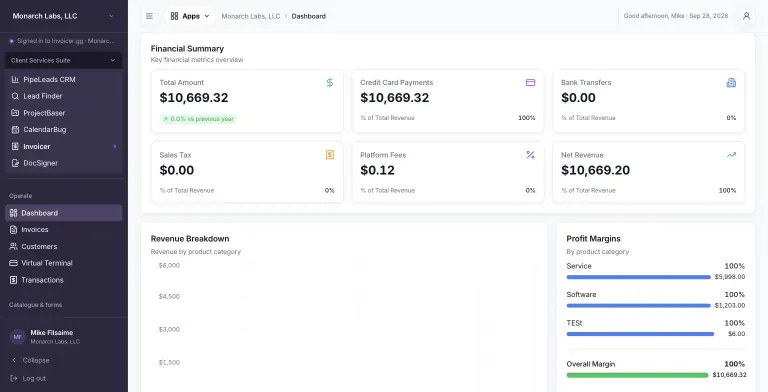768x392 pixels.
Task: Click the Collapse chevron icon
Action: pos(14,360)
